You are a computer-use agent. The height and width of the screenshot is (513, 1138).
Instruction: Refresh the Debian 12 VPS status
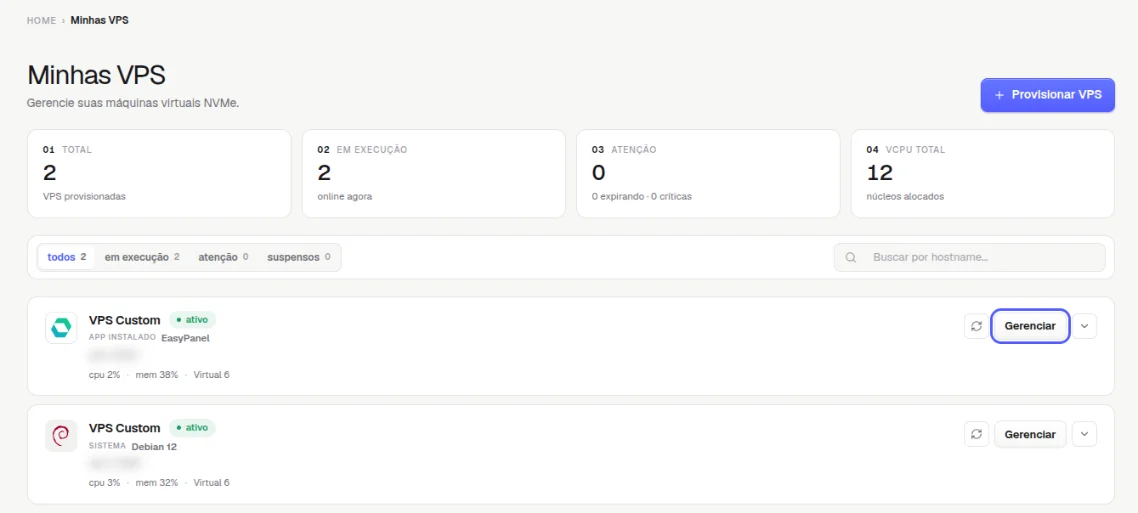[976, 434]
